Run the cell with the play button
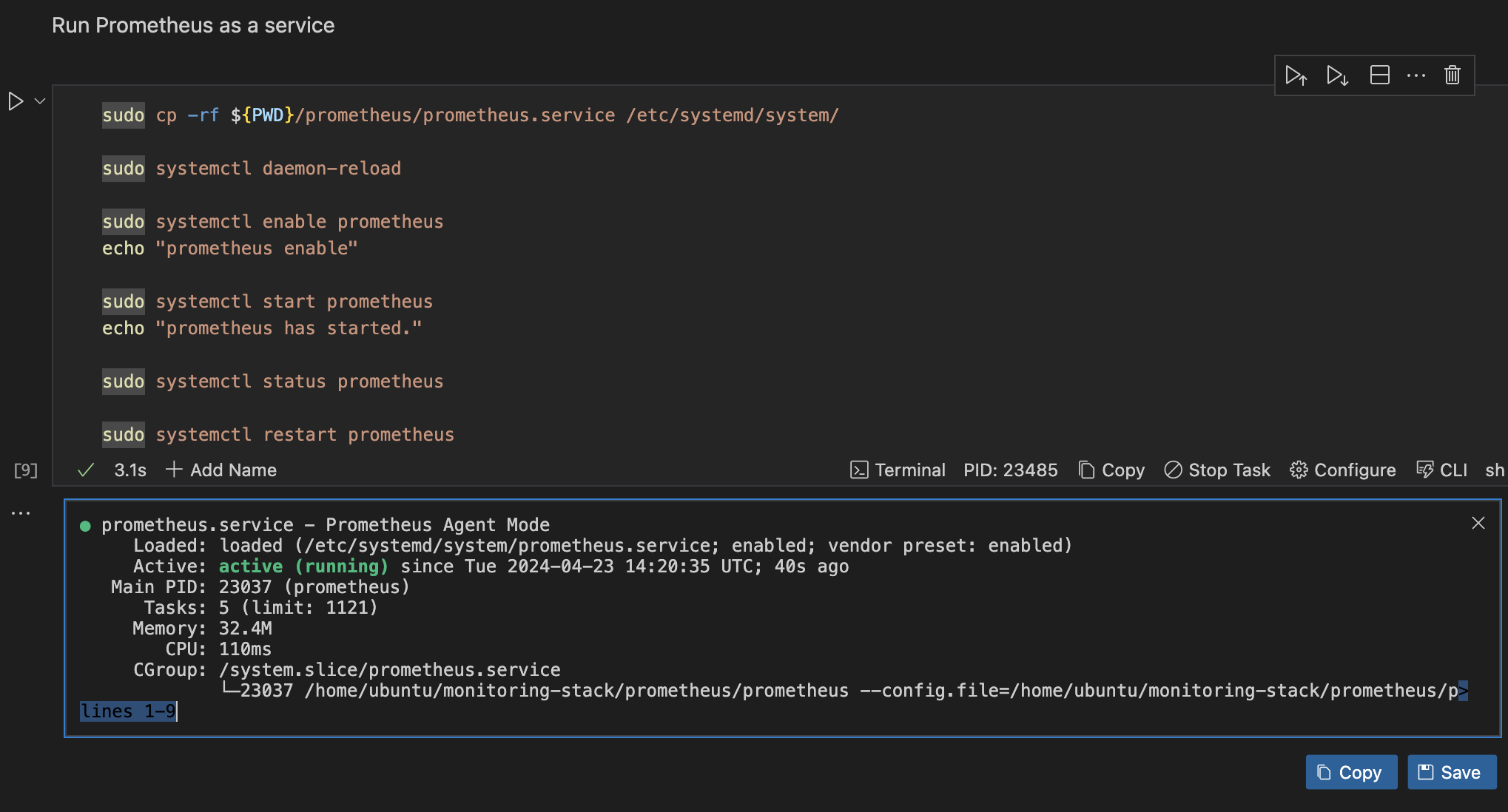This screenshot has width=1508, height=812. (16, 101)
